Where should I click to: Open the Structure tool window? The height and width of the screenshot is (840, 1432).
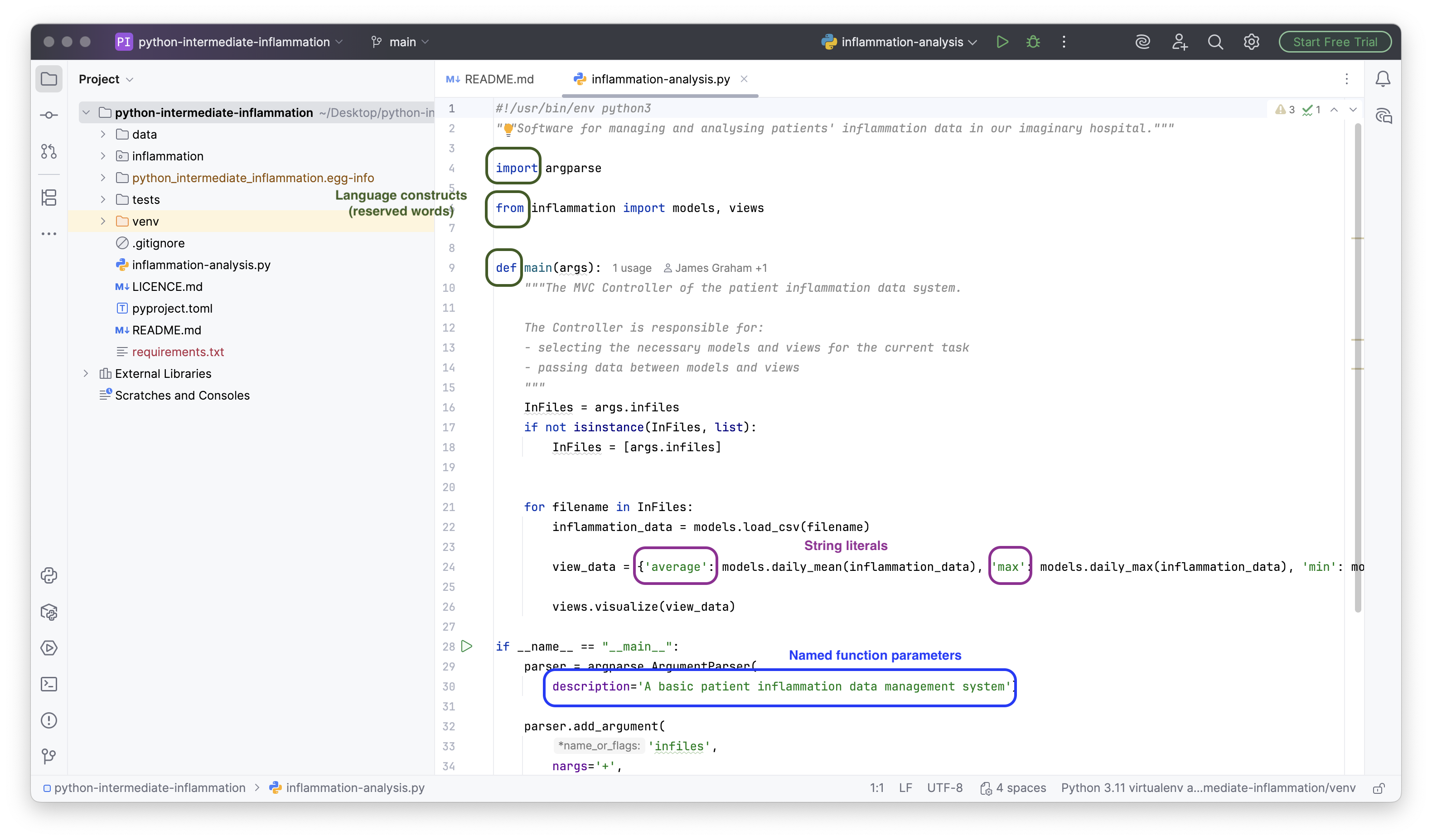[49, 198]
